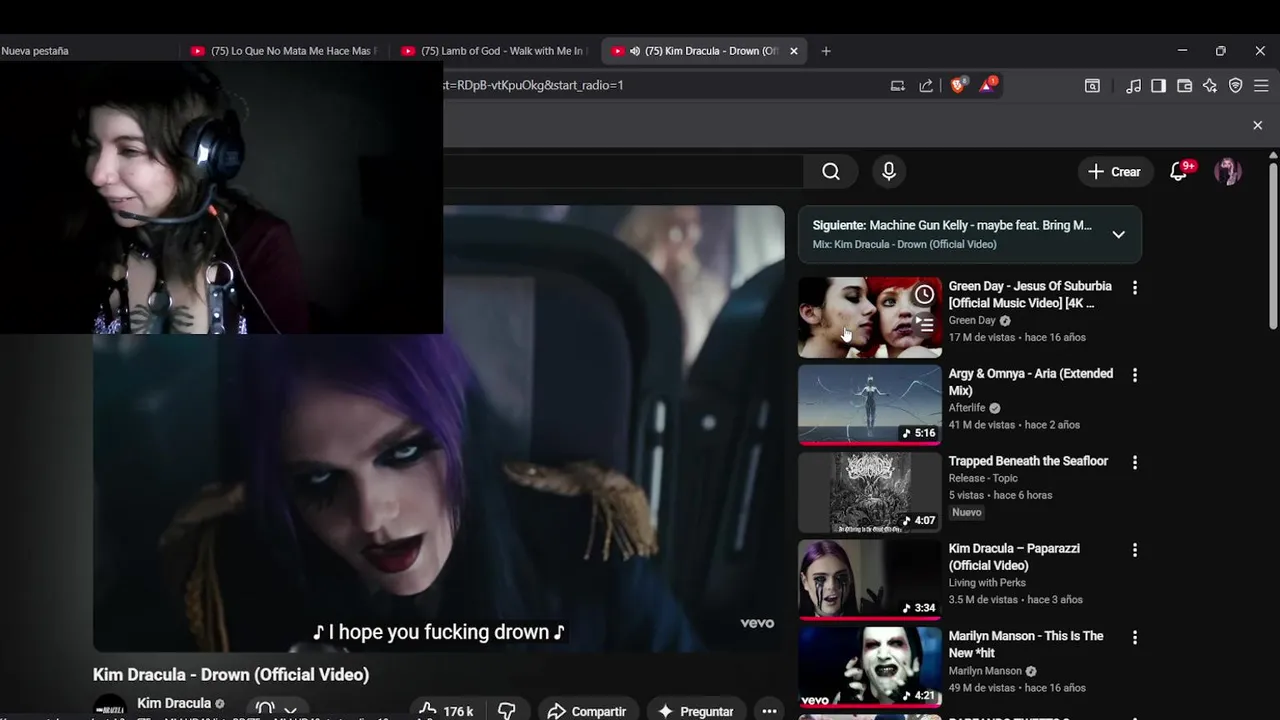
Task: Start voice search with microphone icon
Action: pos(889,172)
